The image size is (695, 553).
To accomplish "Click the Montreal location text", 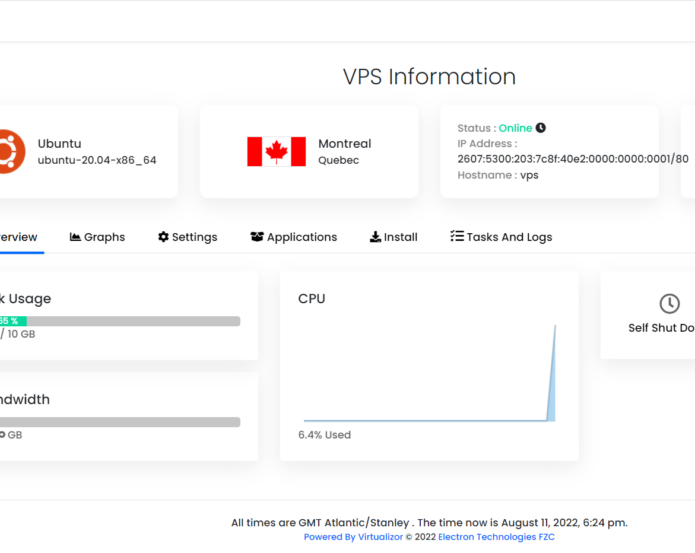I will [x=344, y=144].
